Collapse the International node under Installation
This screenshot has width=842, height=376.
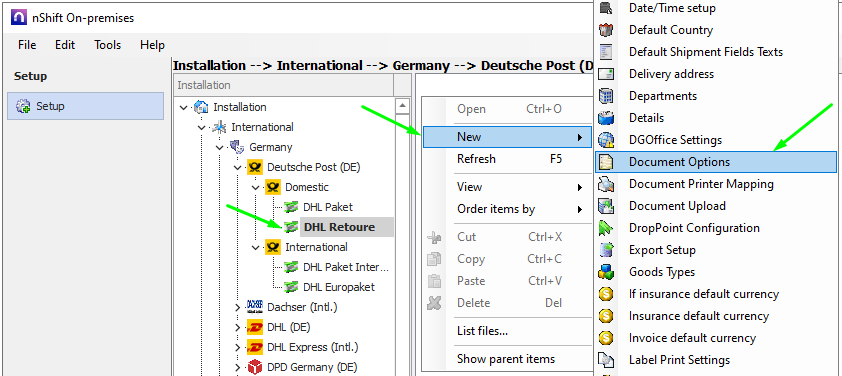pyautogui.click(x=202, y=127)
